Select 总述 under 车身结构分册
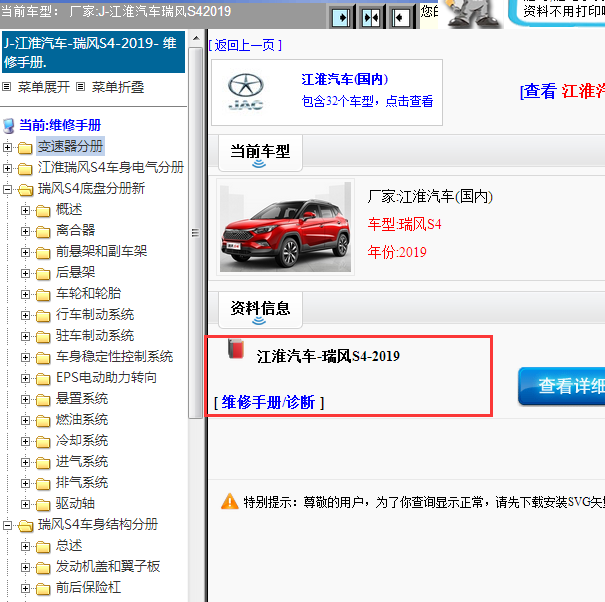 click(69, 545)
